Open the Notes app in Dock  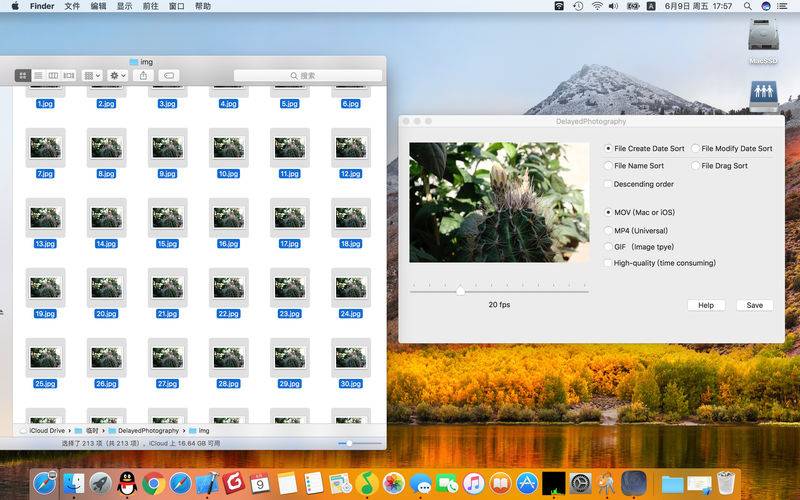tap(287, 483)
